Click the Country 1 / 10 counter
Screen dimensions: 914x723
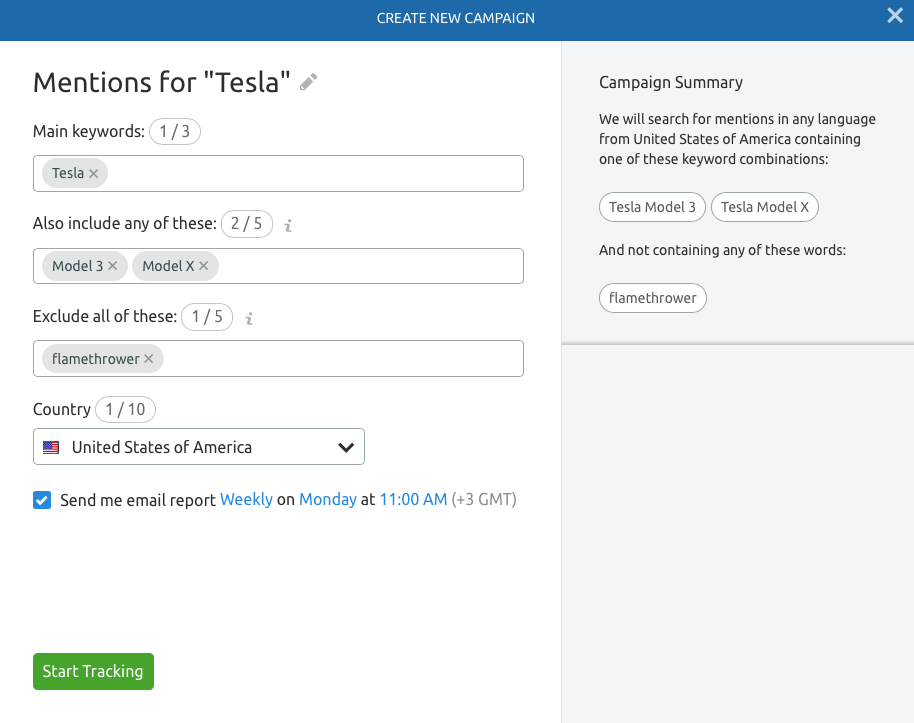(125, 409)
